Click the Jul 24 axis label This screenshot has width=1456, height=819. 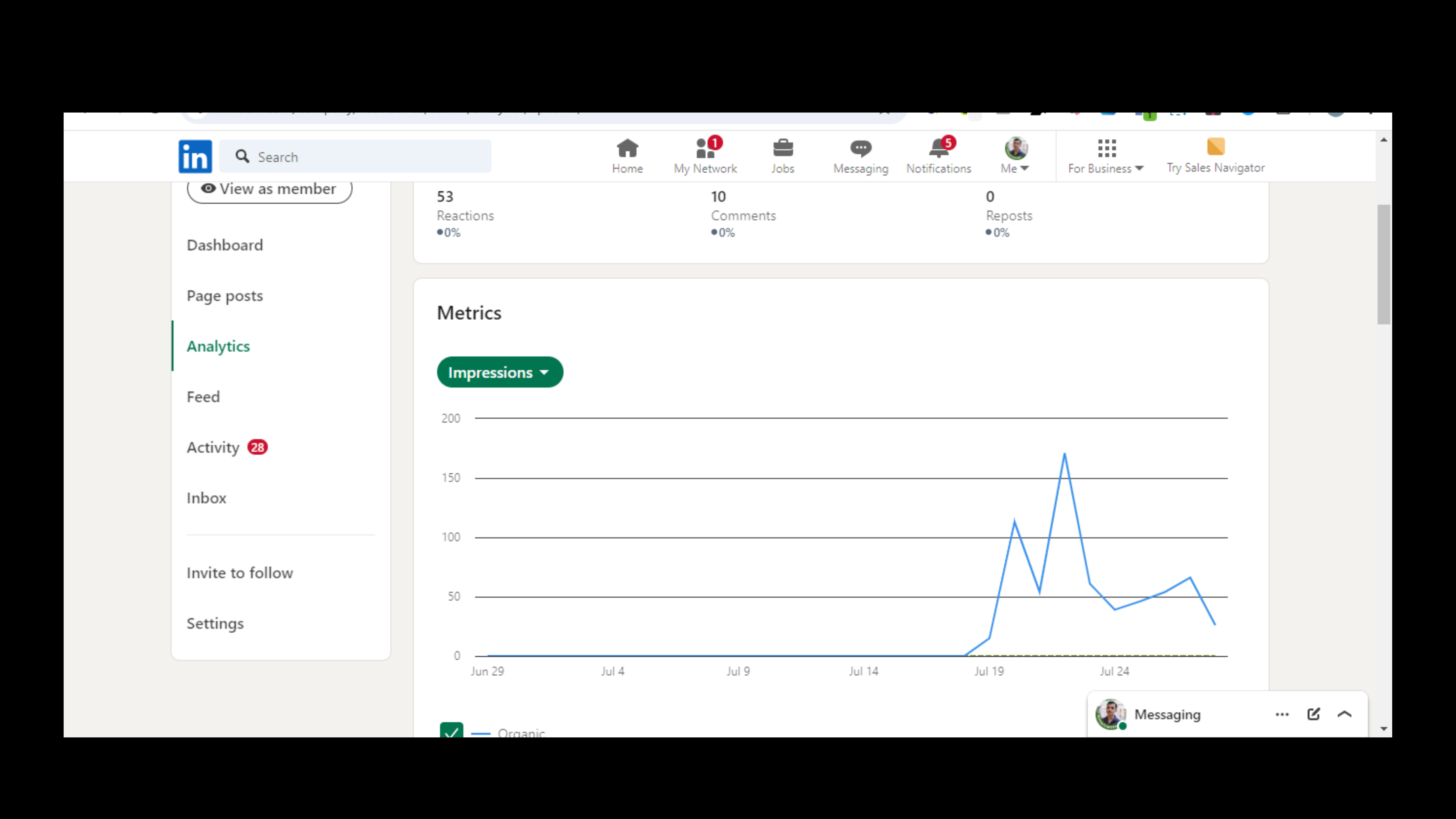(1115, 671)
